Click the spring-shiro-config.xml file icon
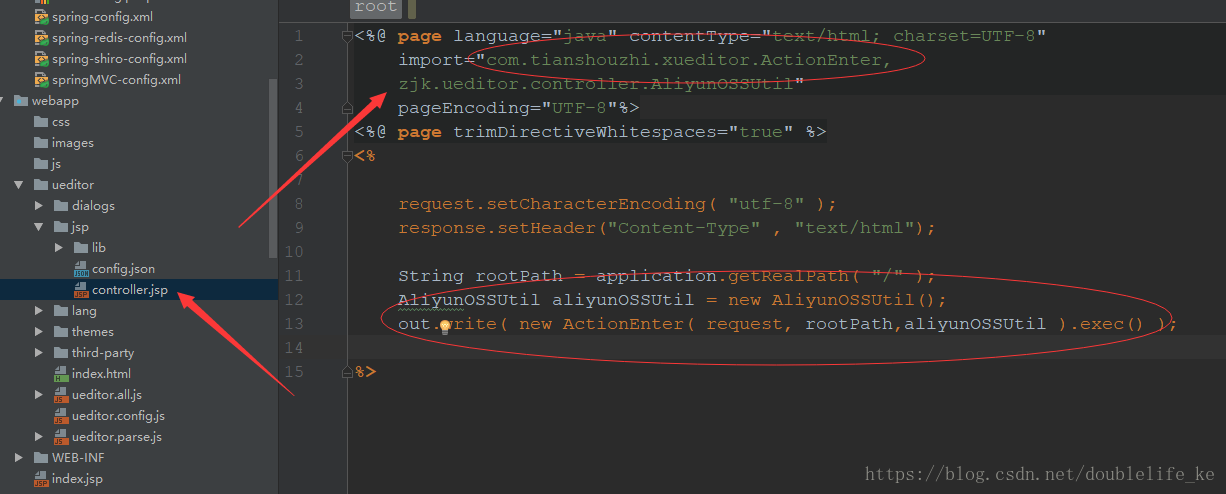This screenshot has width=1226, height=494. [x=41, y=59]
